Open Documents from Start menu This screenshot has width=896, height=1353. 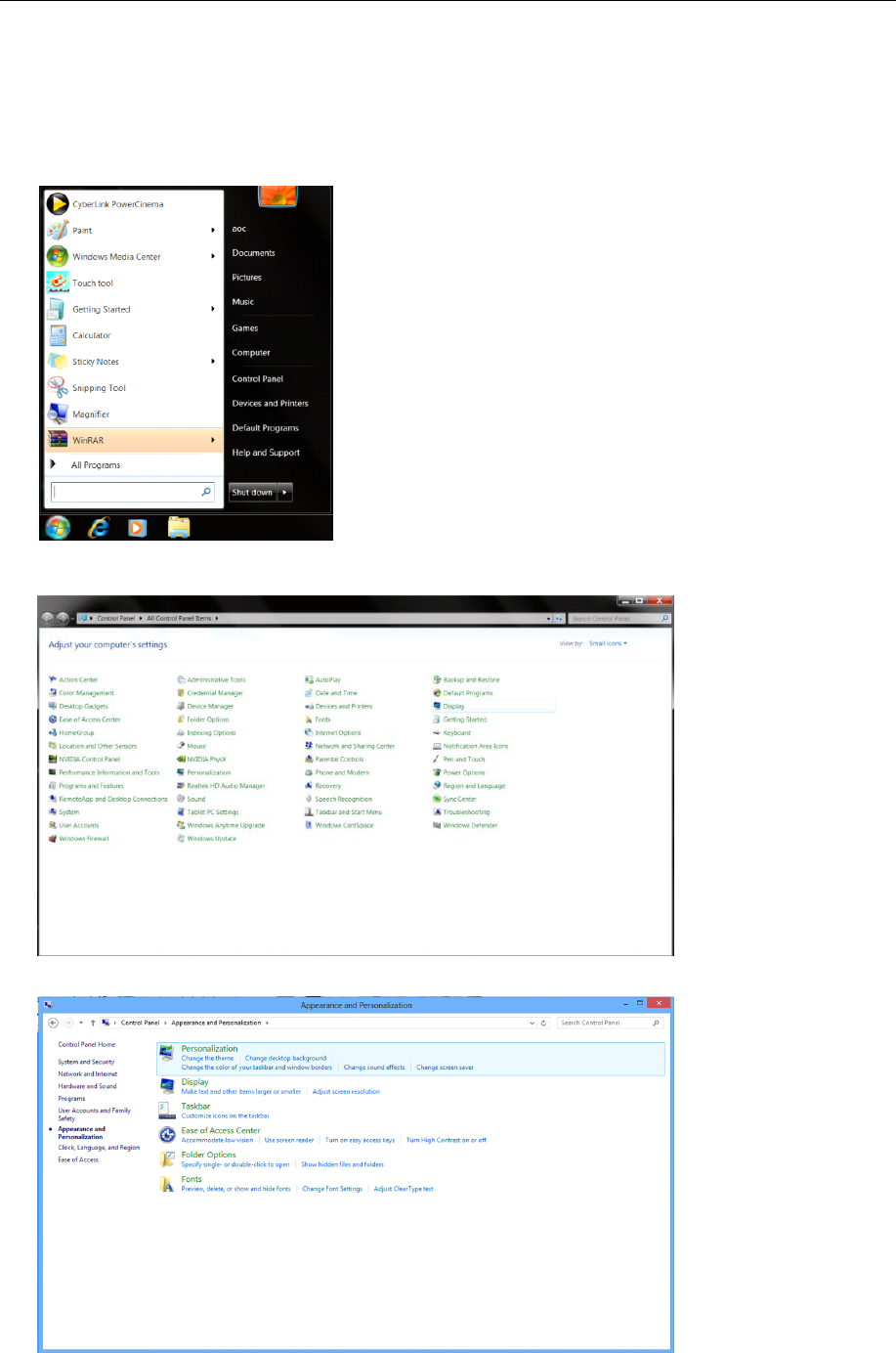point(254,253)
